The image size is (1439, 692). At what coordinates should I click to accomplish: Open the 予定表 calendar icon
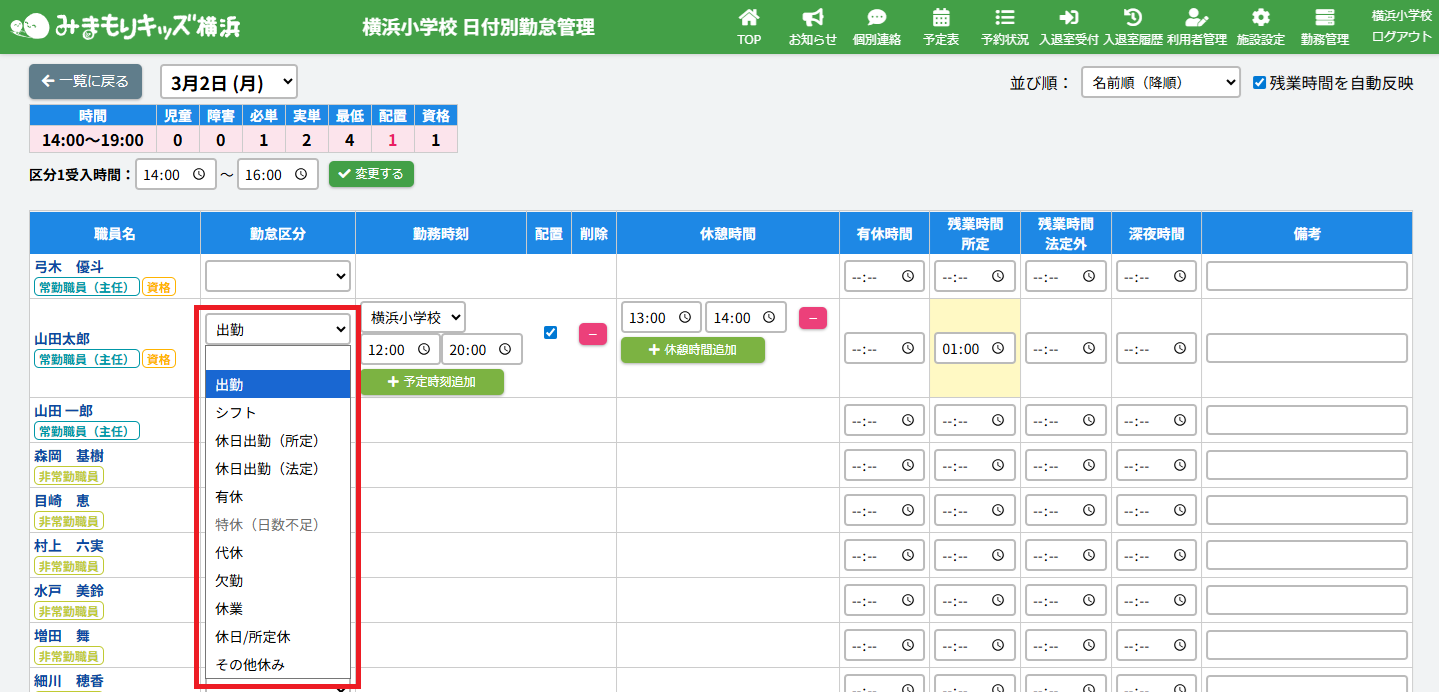tap(940, 18)
